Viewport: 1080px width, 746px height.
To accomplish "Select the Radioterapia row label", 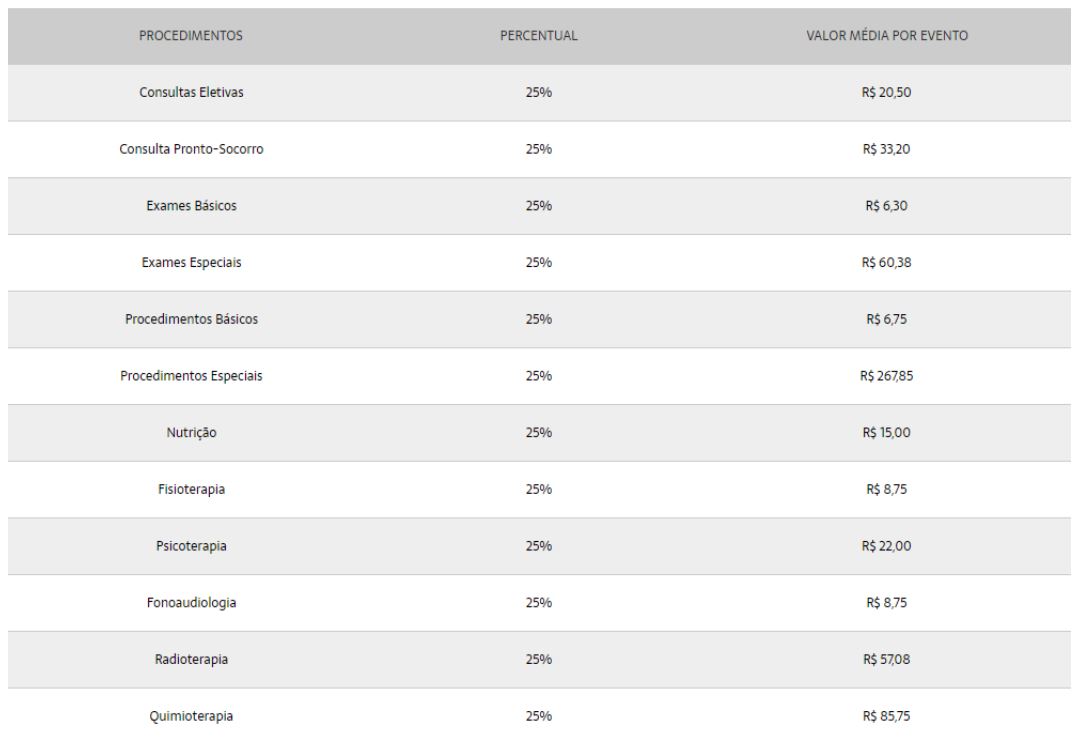I will (x=191, y=660).
